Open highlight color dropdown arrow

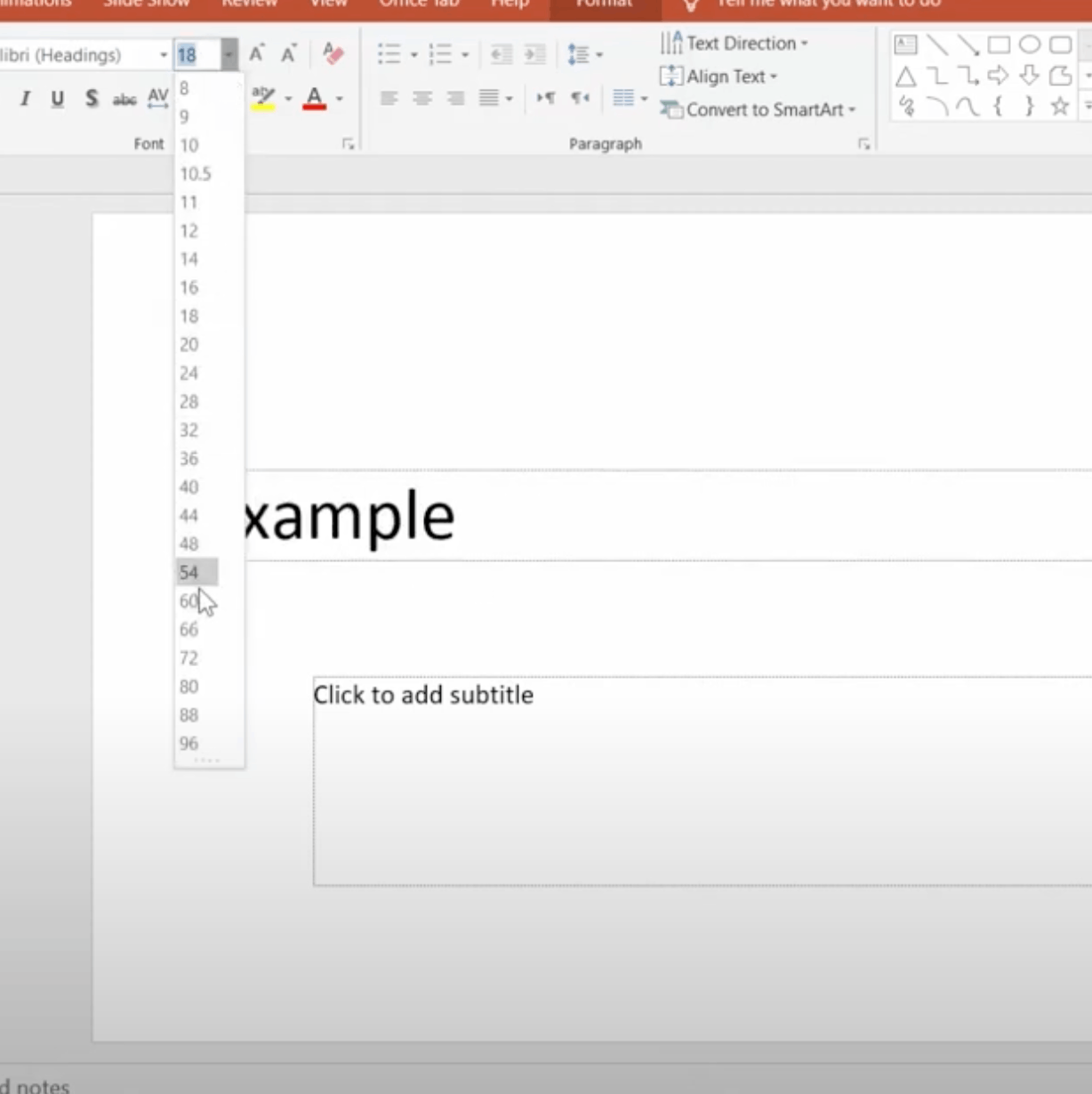tap(288, 99)
